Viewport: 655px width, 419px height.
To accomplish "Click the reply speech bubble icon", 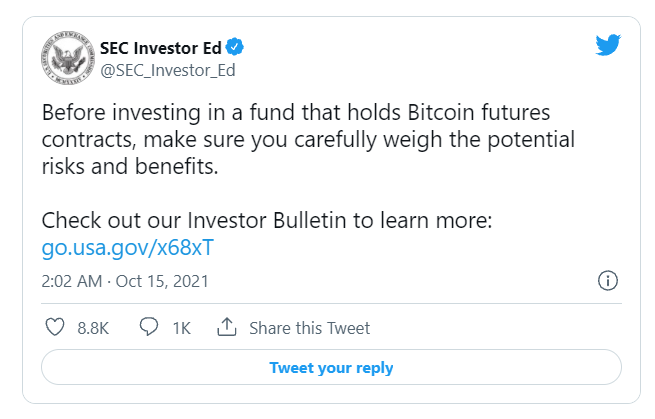I will pyautogui.click(x=149, y=327).
